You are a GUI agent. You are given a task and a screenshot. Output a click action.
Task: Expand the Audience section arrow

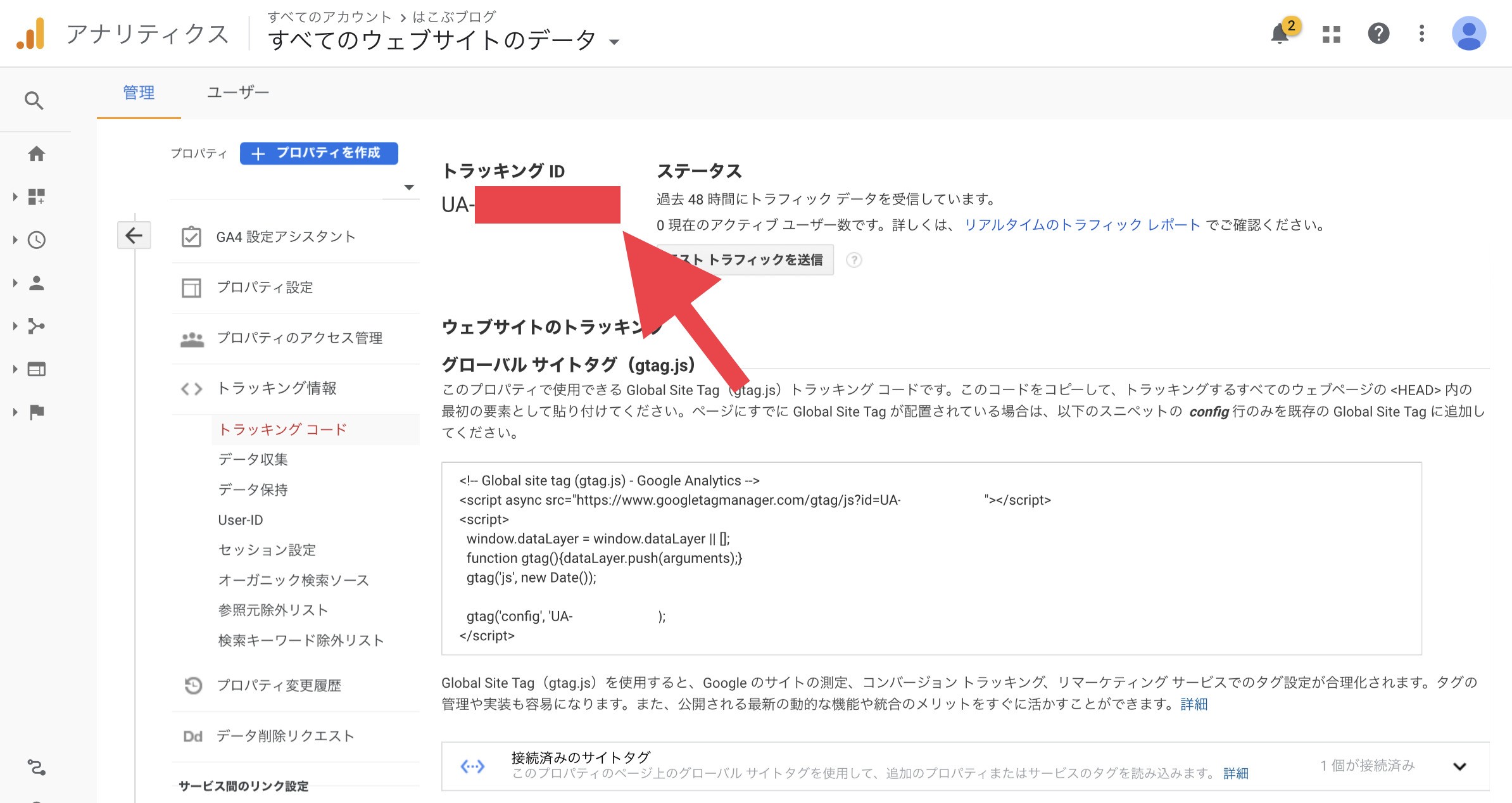[15, 283]
